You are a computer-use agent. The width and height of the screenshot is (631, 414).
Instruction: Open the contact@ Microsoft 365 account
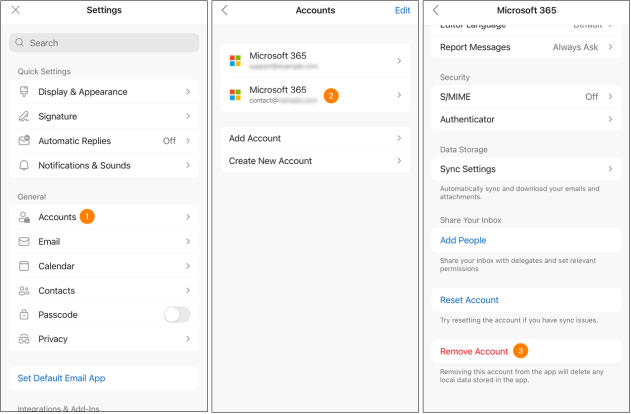[315, 95]
